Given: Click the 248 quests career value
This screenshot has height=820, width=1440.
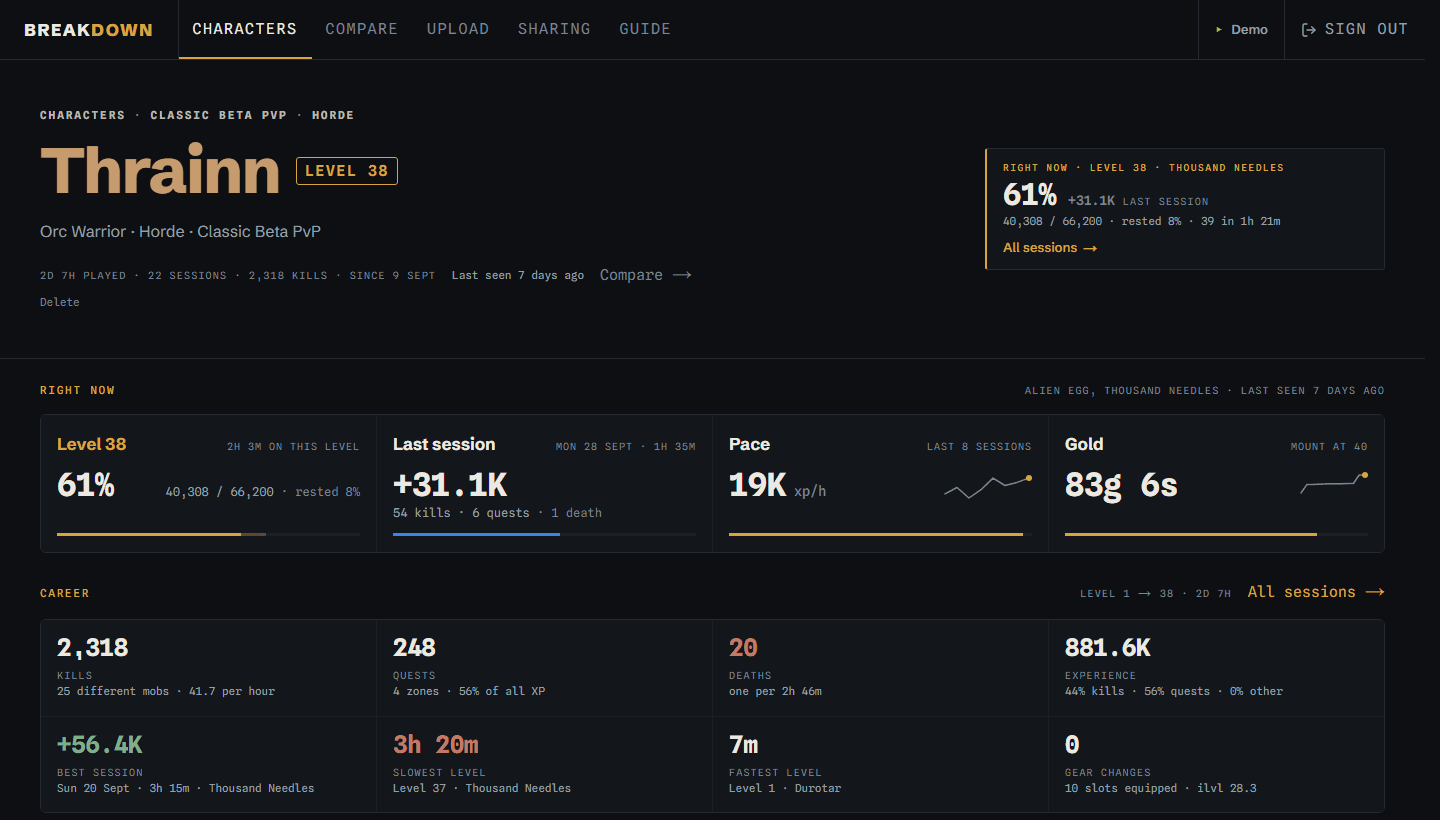Looking at the screenshot, I should (x=414, y=648).
